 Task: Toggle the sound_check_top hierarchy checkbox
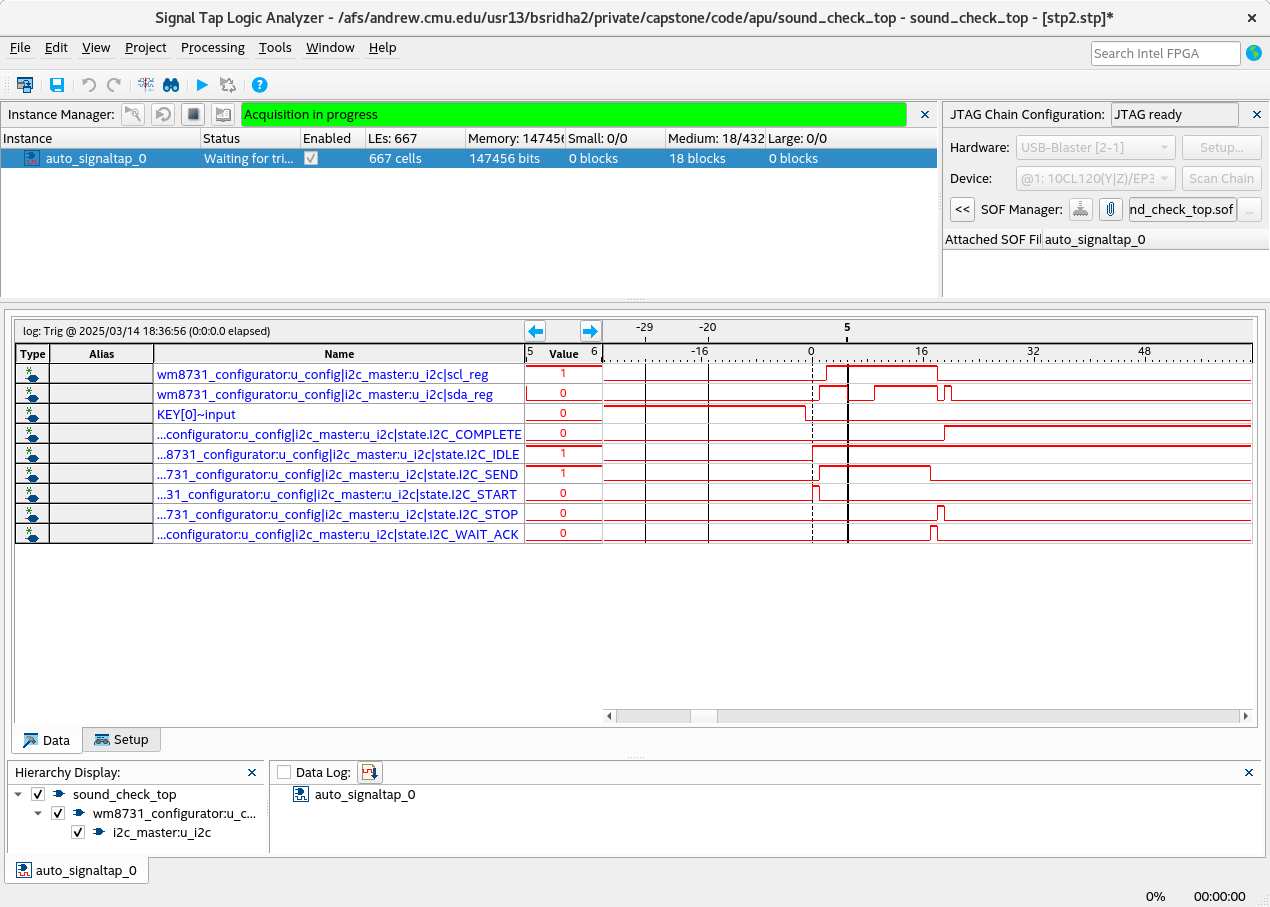(x=38, y=794)
